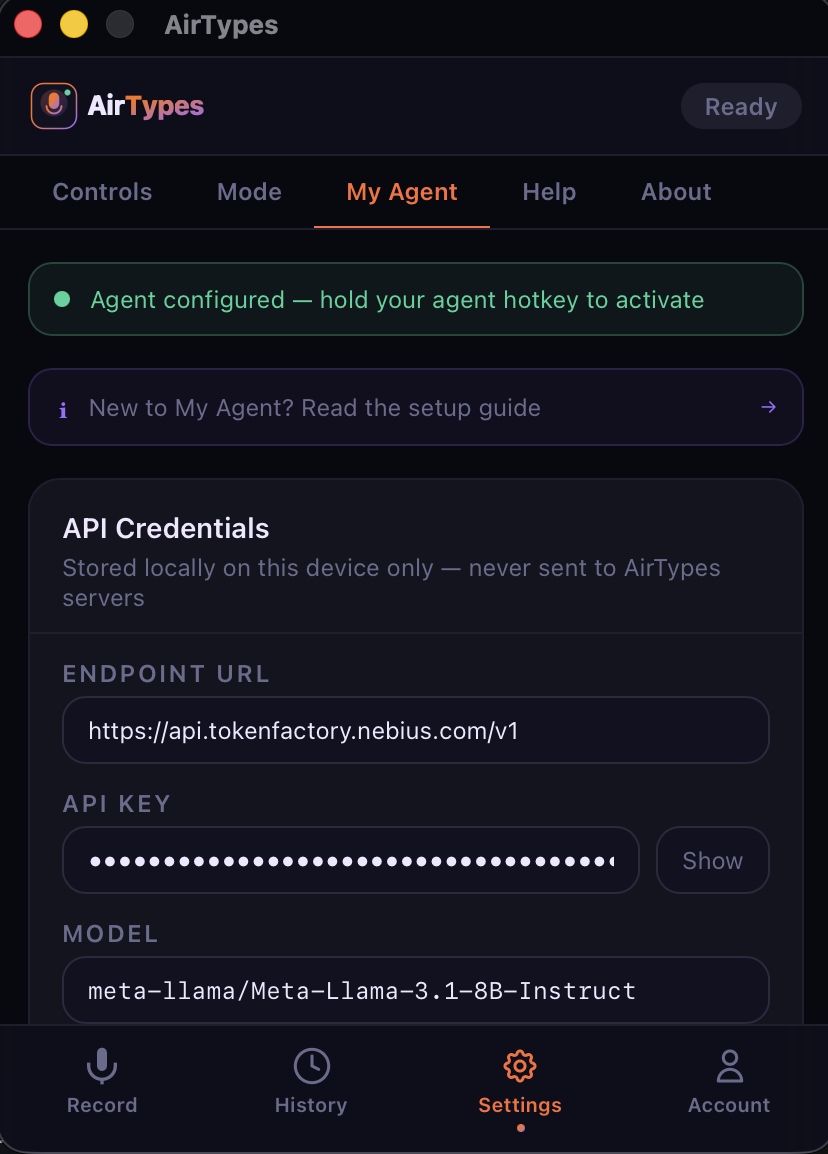Click the AirTypes microphone logo icon

coord(54,106)
